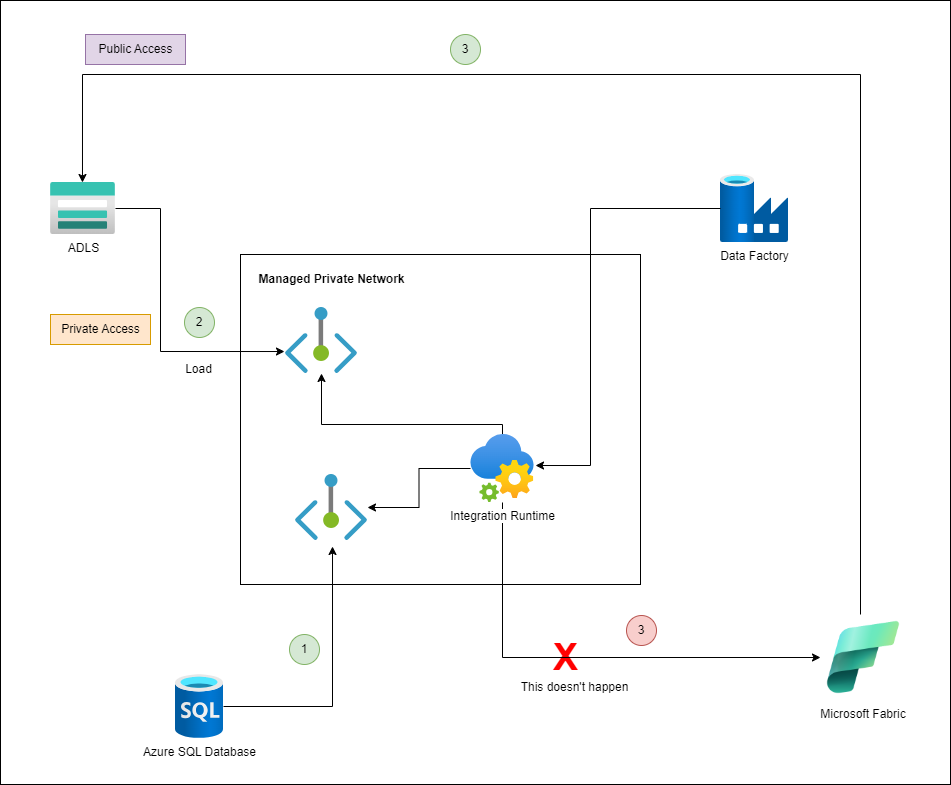Click the Integration Runtime cloud gear icon
Image resolution: width=951 pixels, height=785 pixels.
click(502, 468)
